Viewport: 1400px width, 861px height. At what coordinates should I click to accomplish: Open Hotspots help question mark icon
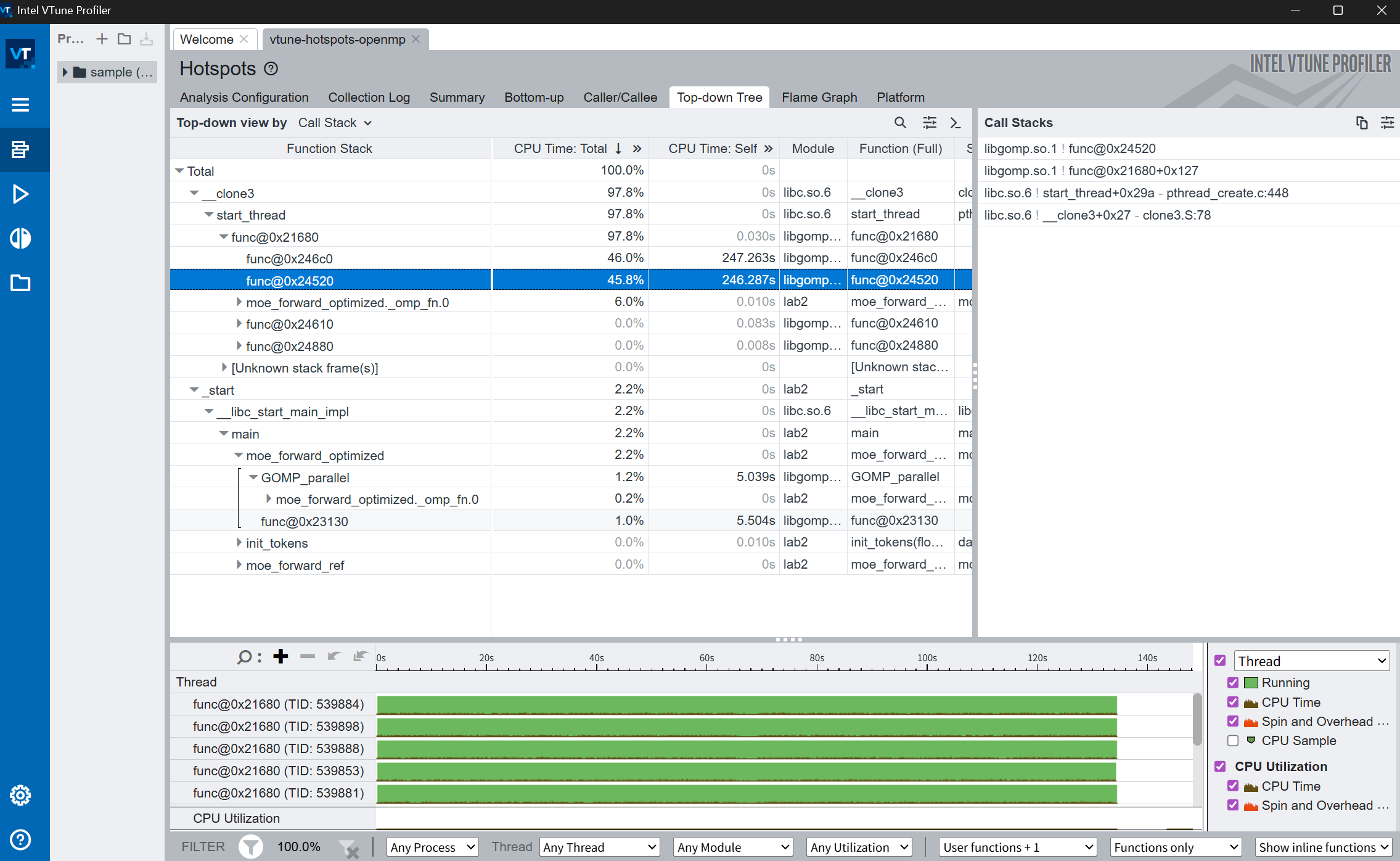coord(271,68)
